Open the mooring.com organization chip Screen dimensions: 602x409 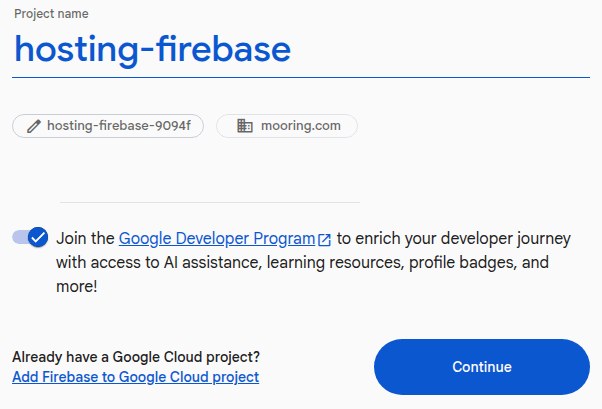tap(287, 126)
